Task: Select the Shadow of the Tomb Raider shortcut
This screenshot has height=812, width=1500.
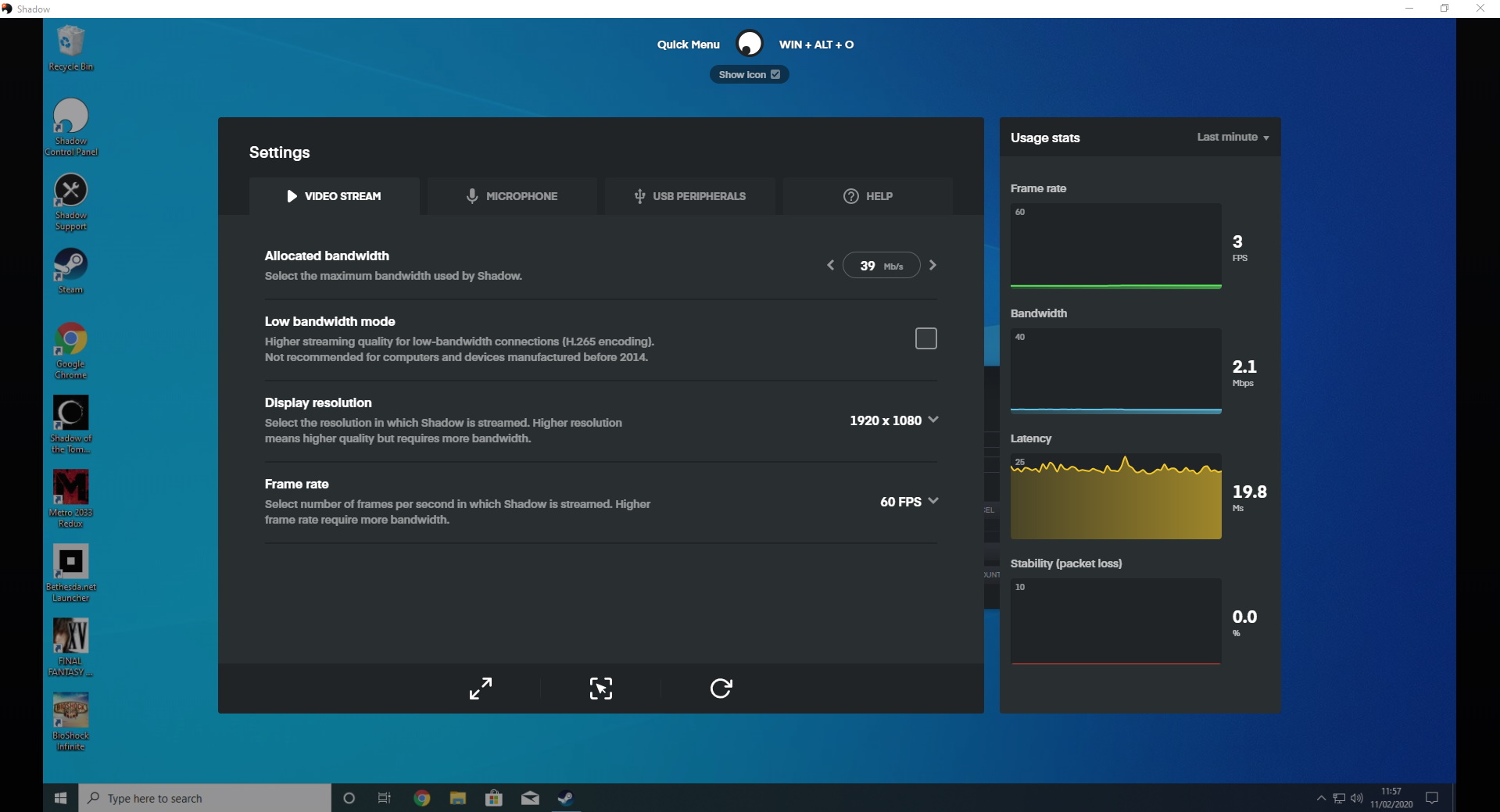Action: (x=70, y=424)
